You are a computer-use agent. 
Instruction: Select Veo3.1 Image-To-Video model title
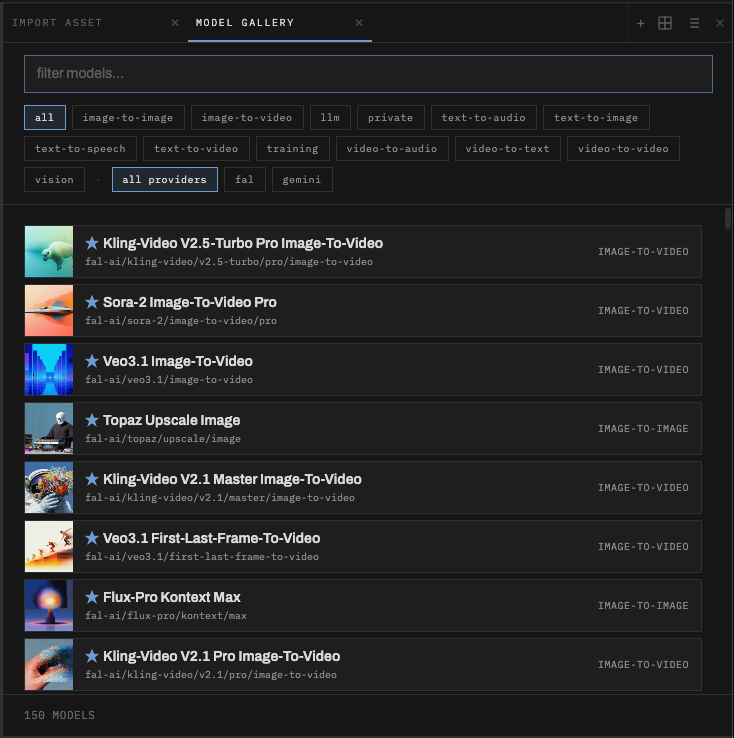[178, 361]
